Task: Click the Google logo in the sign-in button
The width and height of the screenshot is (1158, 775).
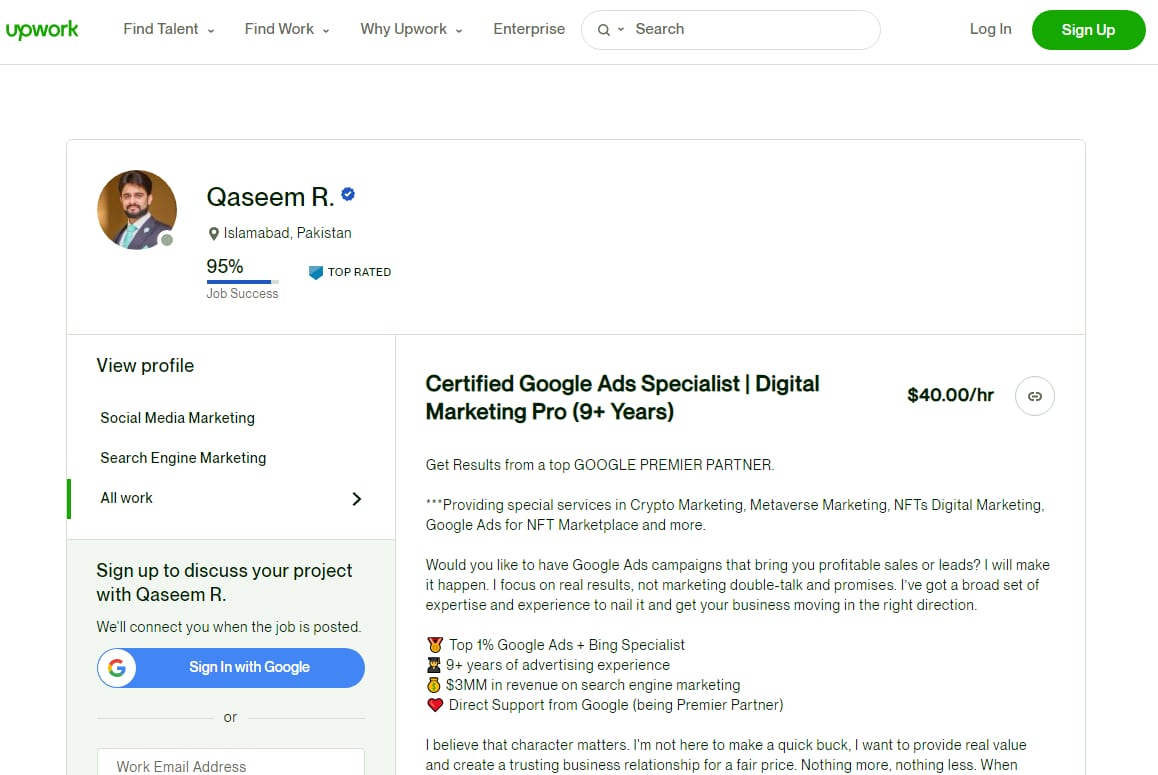Action: click(118, 668)
